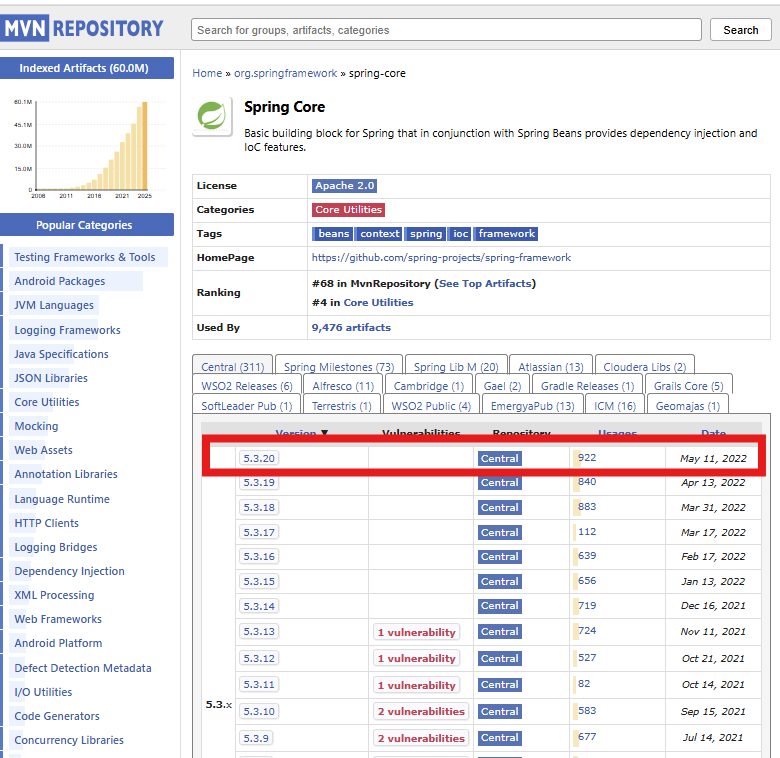The image size is (780, 758).
Task: Open version 5.3.20
Action: coord(259,458)
